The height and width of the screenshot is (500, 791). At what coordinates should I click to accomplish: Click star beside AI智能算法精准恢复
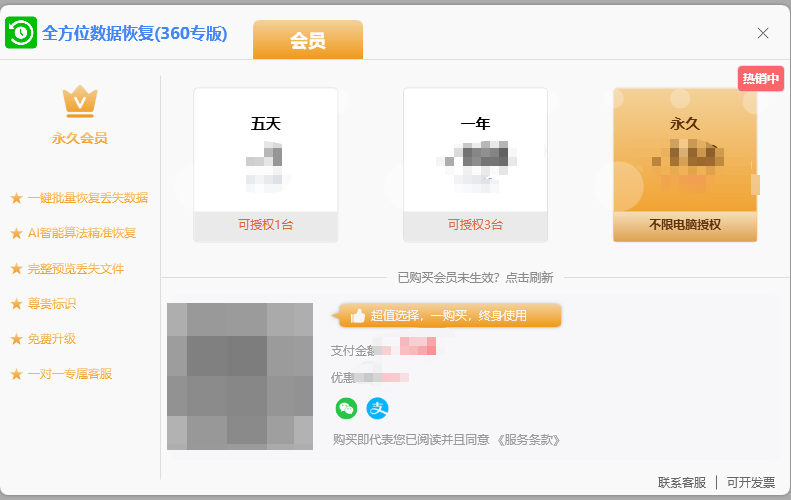[x=17, y=233]
